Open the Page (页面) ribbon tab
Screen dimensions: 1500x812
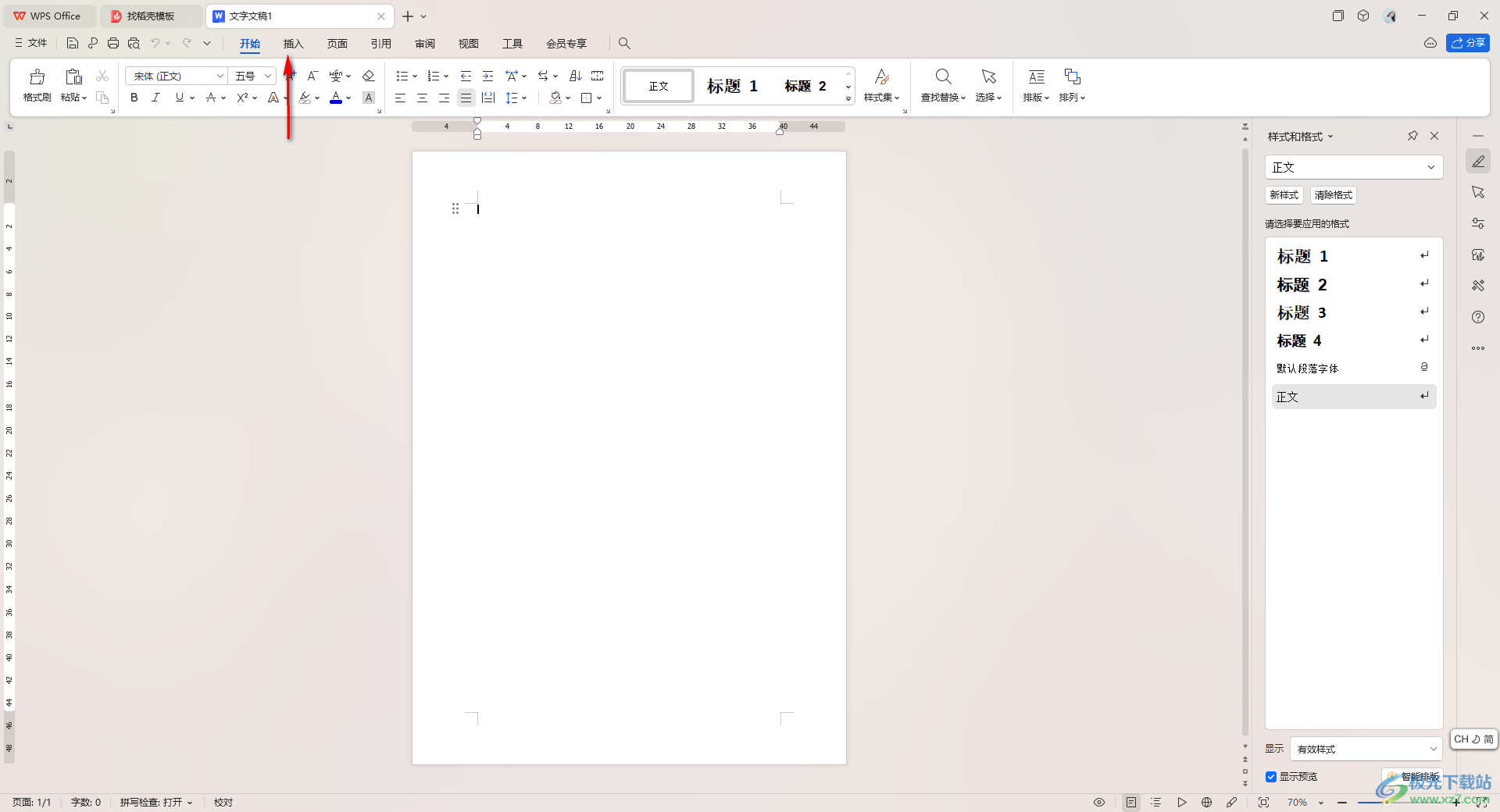(x=337, y=44)
